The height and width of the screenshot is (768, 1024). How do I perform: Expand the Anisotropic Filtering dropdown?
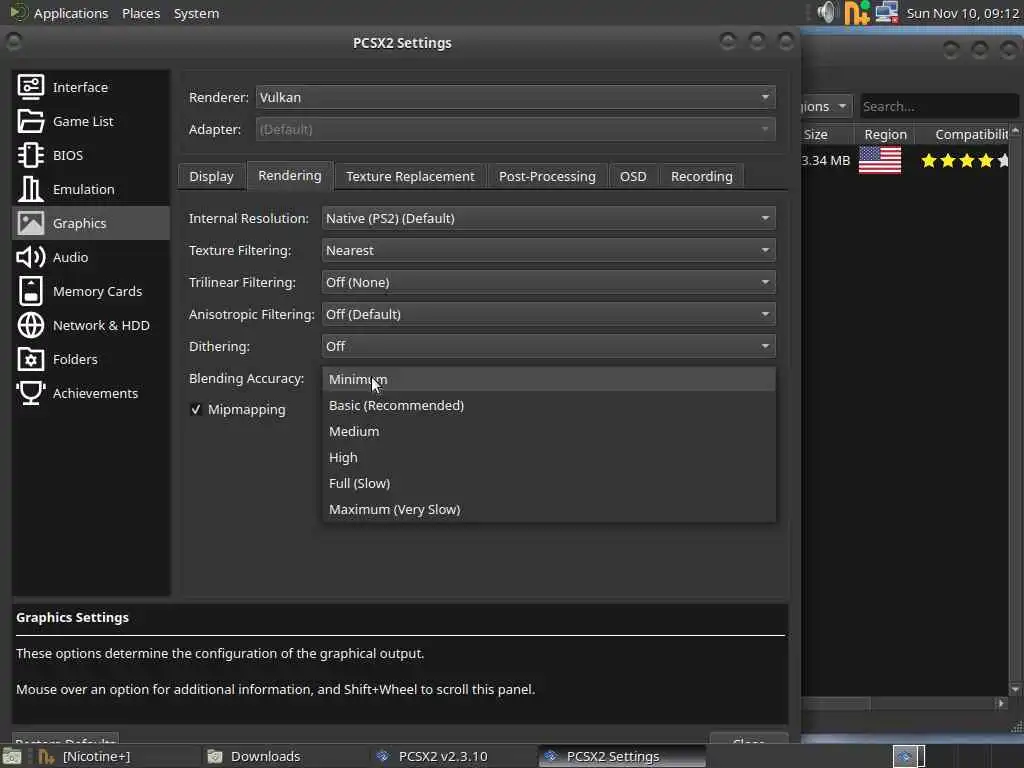(549, 314)
